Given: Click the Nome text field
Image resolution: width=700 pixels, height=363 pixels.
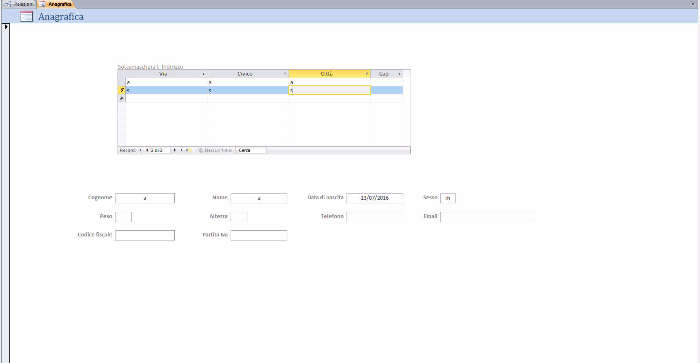Looking at the screenshot, I should tap(259, 198).
